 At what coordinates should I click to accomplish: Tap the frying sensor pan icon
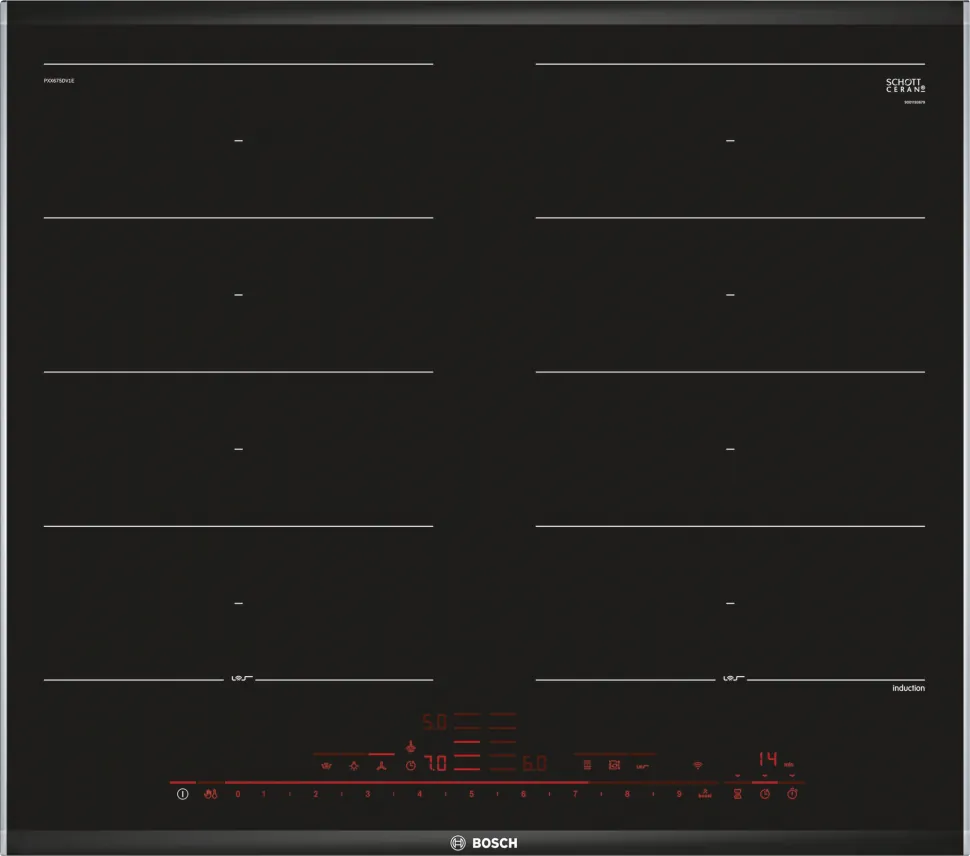(x=615, y=765)
